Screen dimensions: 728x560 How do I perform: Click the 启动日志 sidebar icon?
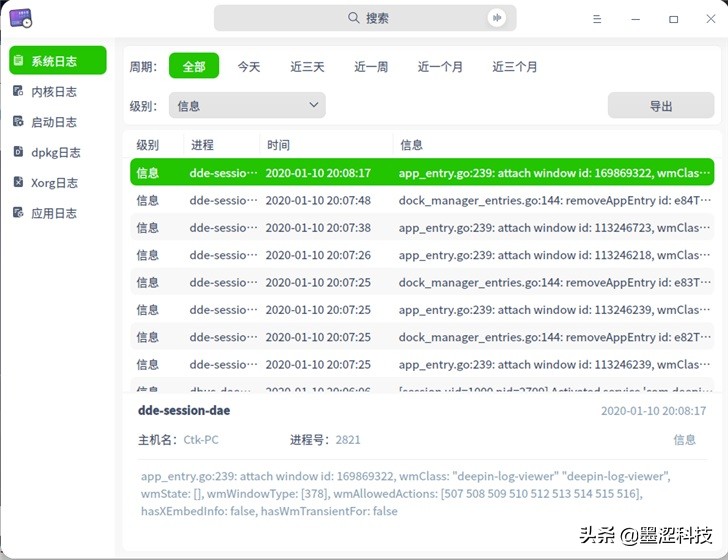[x=18, y=121]
